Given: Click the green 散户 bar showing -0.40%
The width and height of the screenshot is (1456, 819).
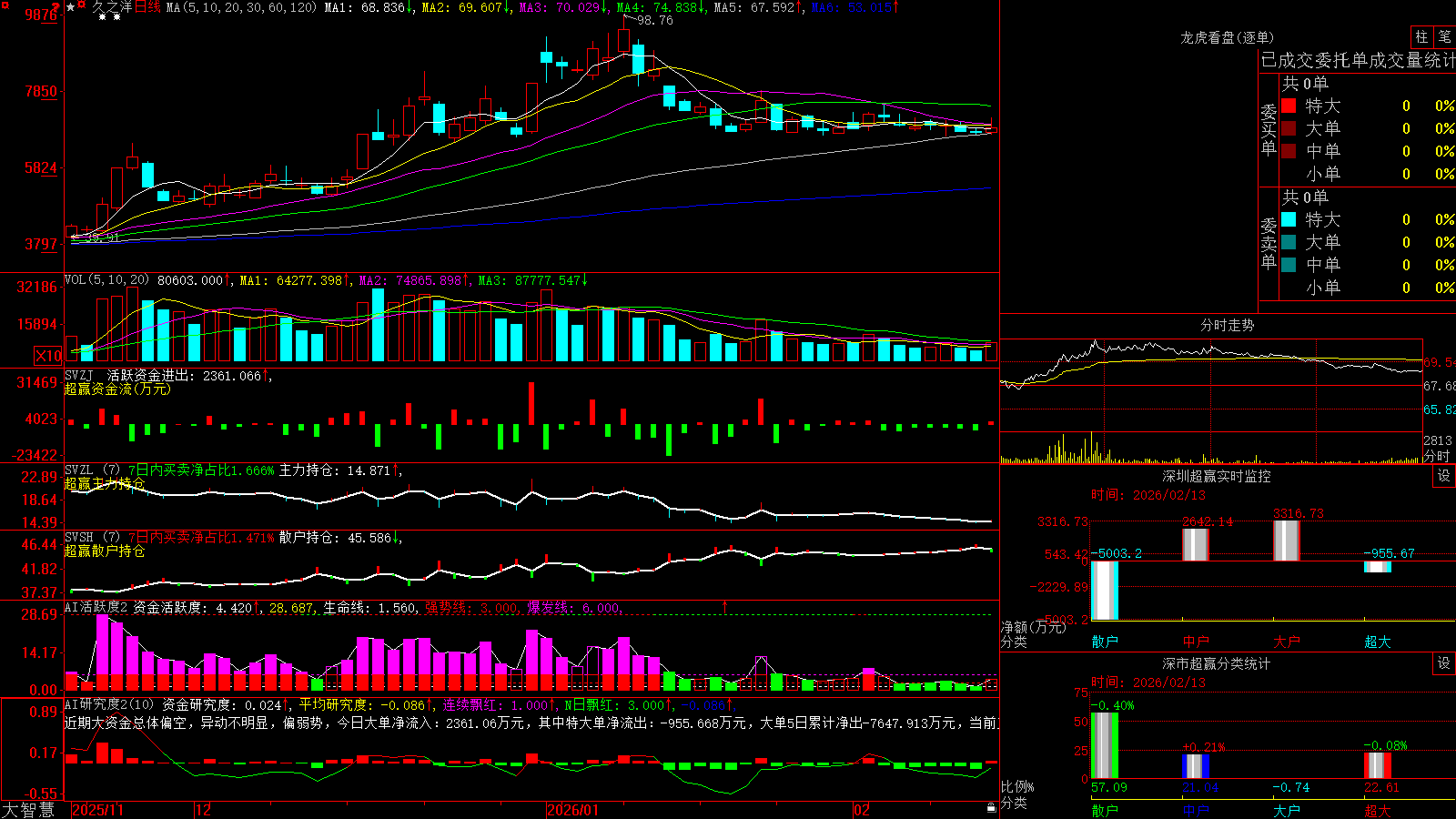Looking at the screenshot, I should (1104, 745).
